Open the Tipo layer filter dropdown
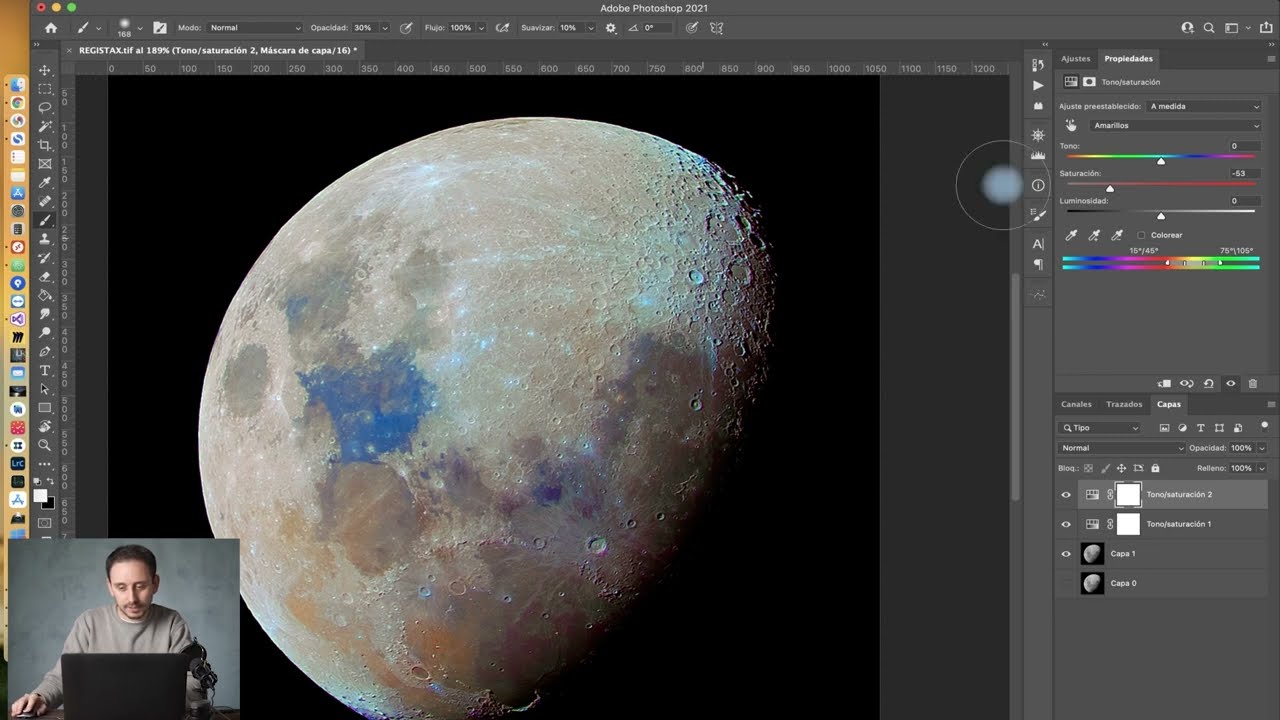1280x720 pixels. 1099,428
